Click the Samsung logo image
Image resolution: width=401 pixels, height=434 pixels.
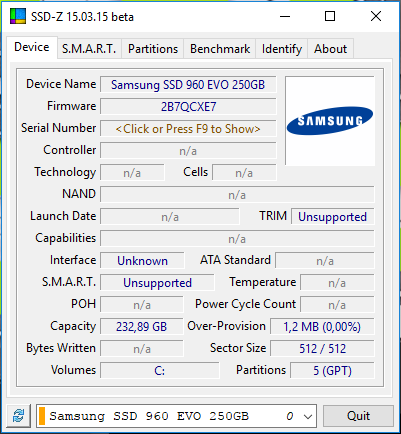pos(330,121)
